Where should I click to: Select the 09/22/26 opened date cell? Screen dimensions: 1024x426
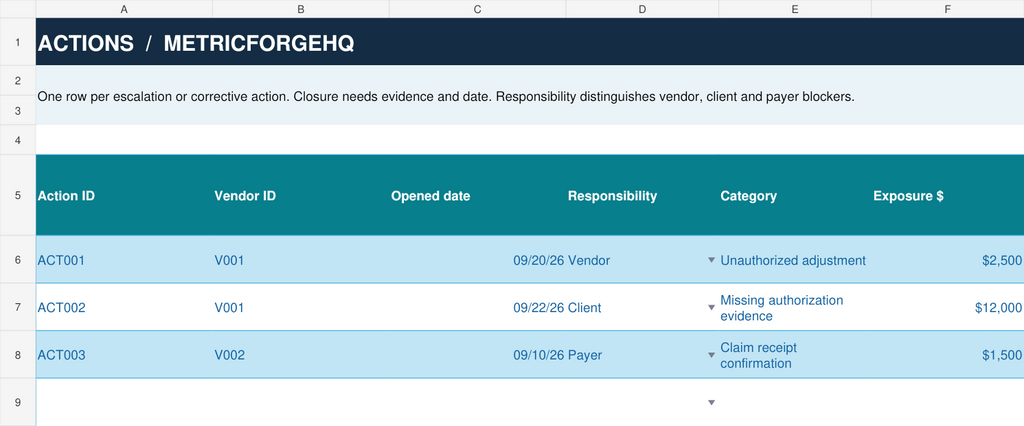click(x=477, y=307)
